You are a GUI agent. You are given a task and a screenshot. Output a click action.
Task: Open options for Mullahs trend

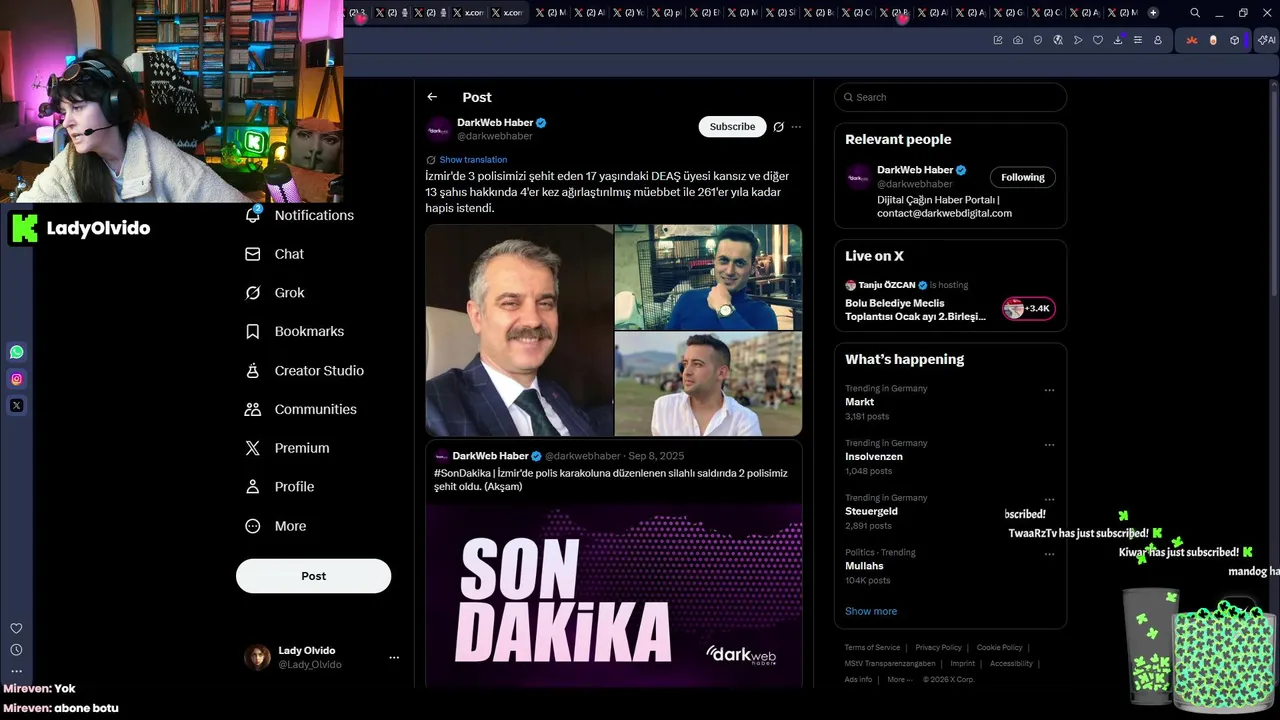[x=1049, y=554]
